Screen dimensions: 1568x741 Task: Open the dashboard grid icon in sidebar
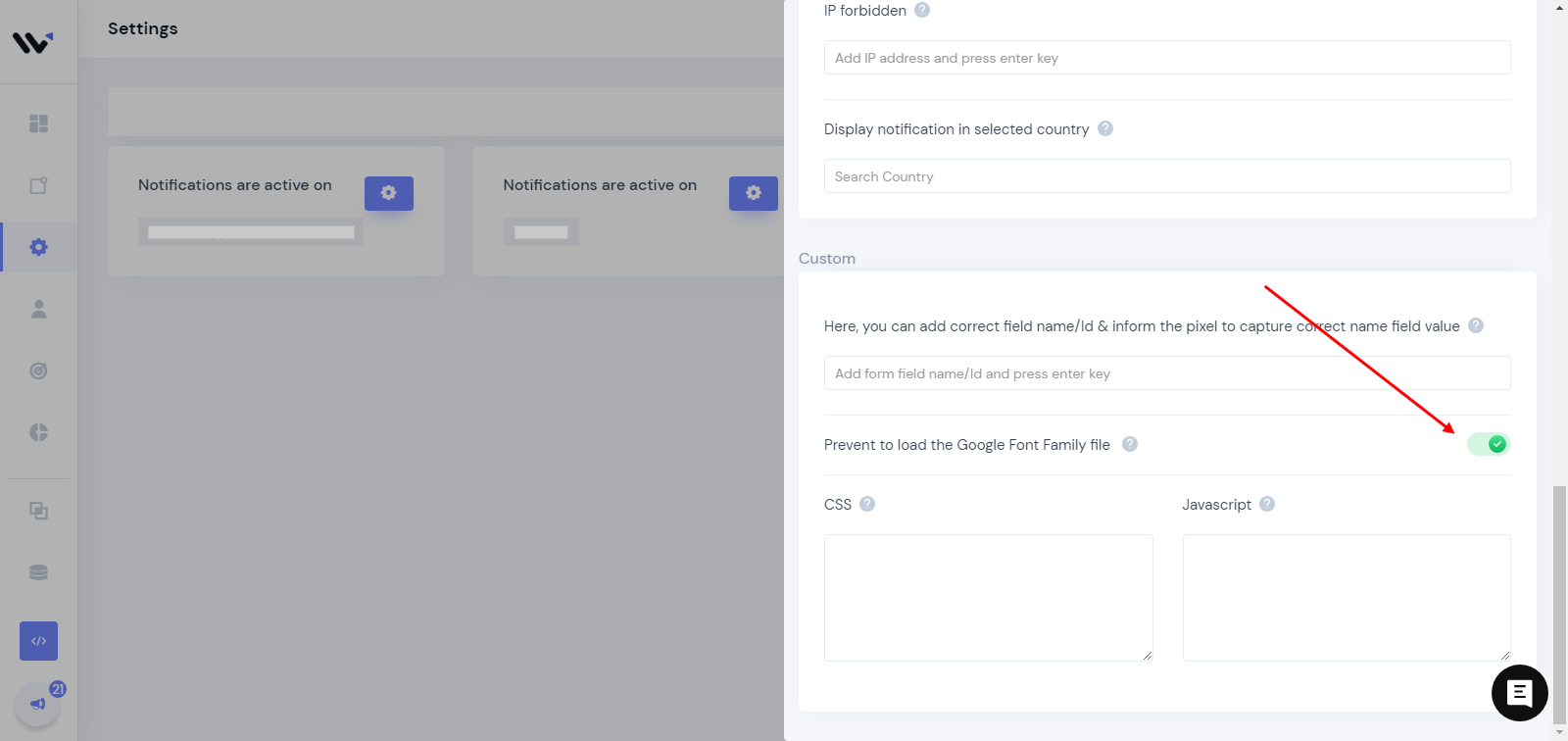coord(38,123)
